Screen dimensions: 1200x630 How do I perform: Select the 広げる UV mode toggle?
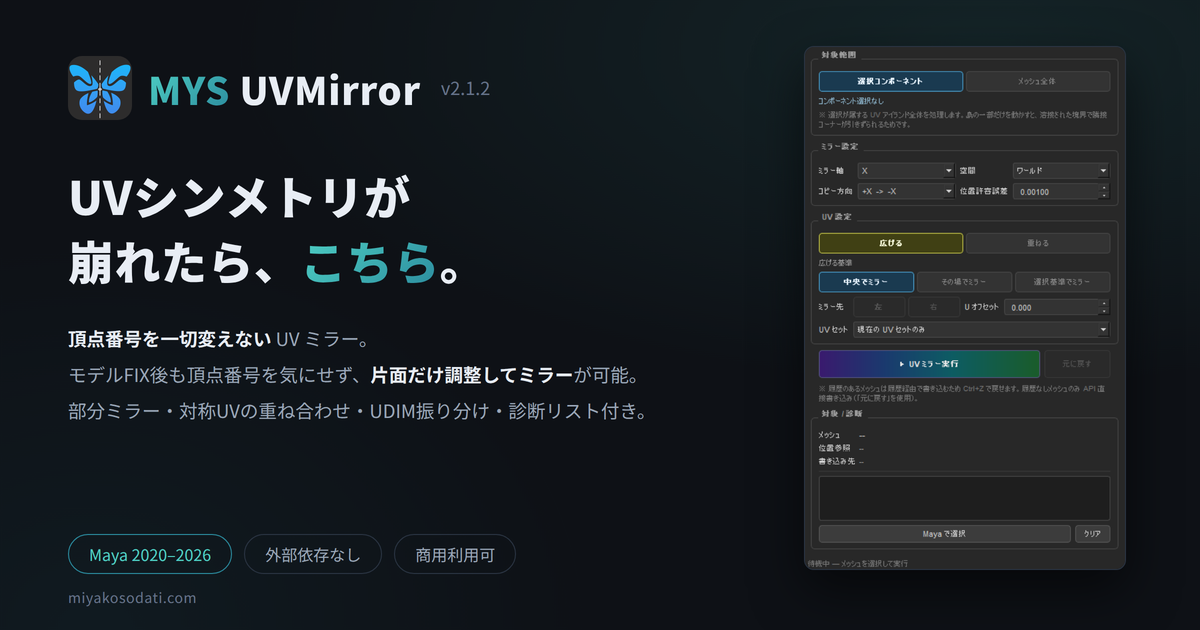(891, 243)
